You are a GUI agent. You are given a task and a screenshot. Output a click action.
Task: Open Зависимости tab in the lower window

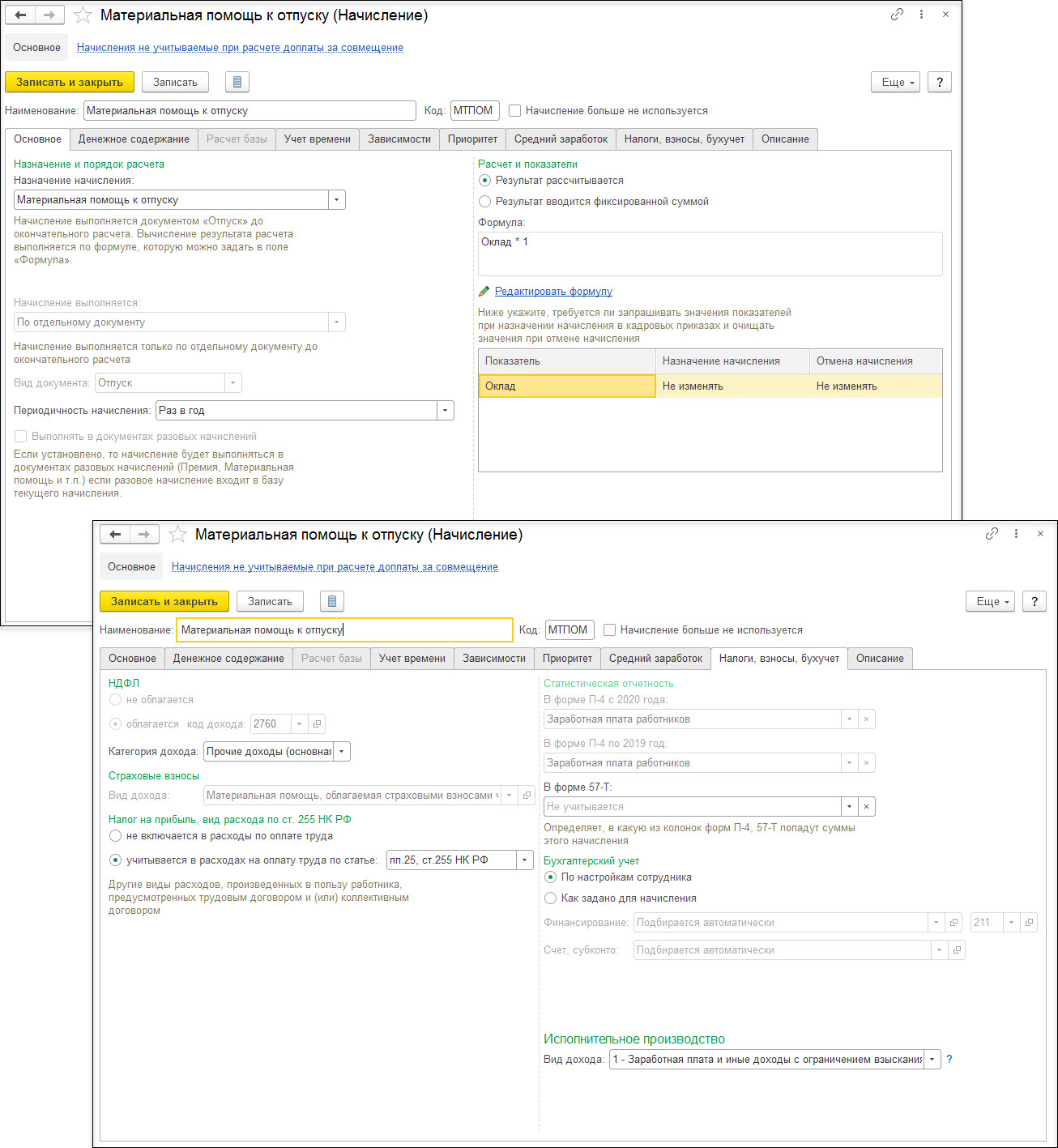point(494,659)
